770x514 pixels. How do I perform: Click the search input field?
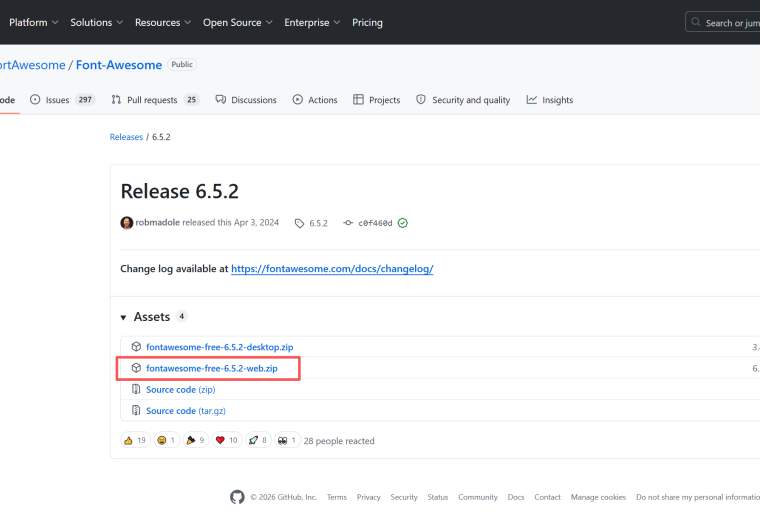[723, 23]
